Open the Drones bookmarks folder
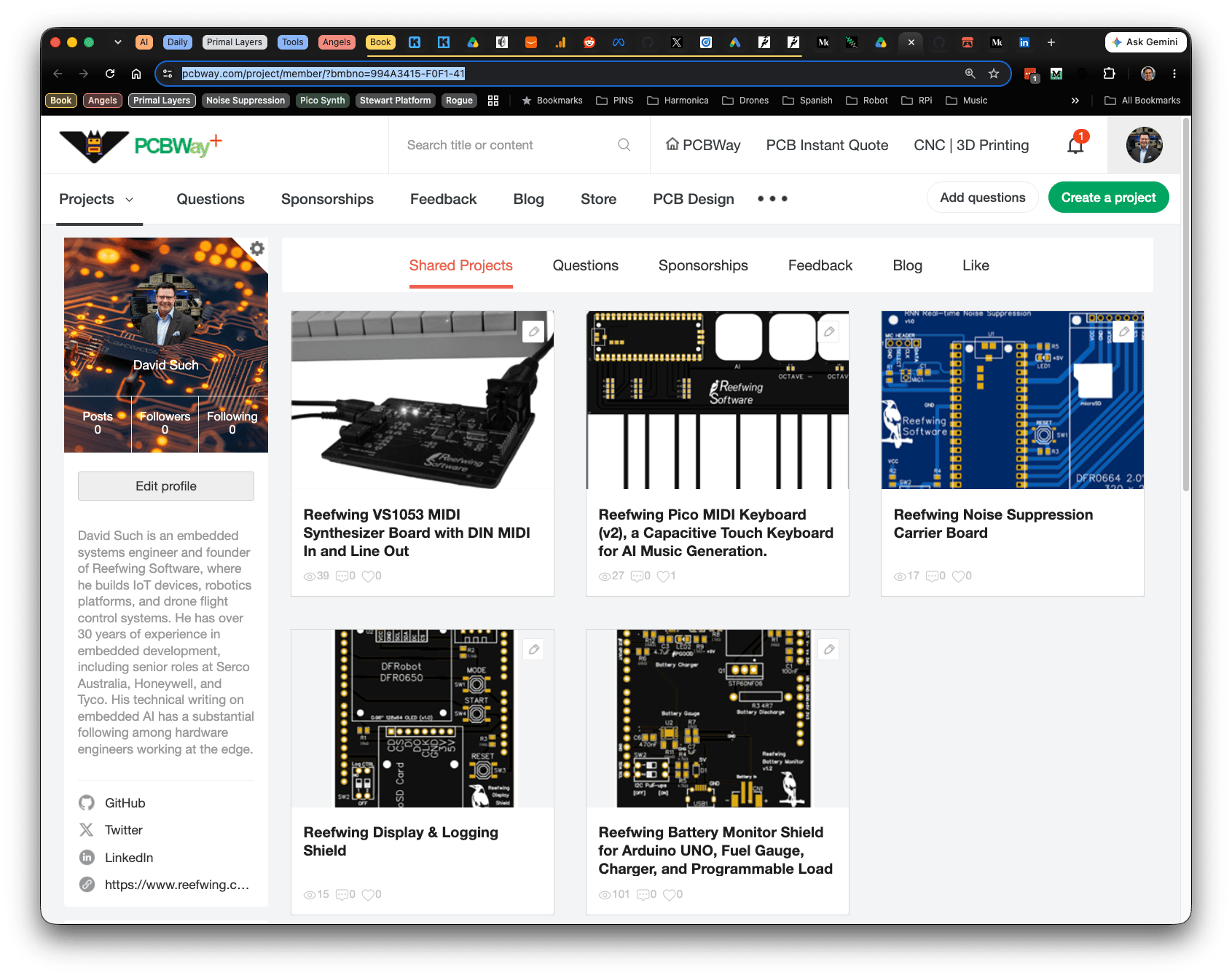 [x=745, y=101]
